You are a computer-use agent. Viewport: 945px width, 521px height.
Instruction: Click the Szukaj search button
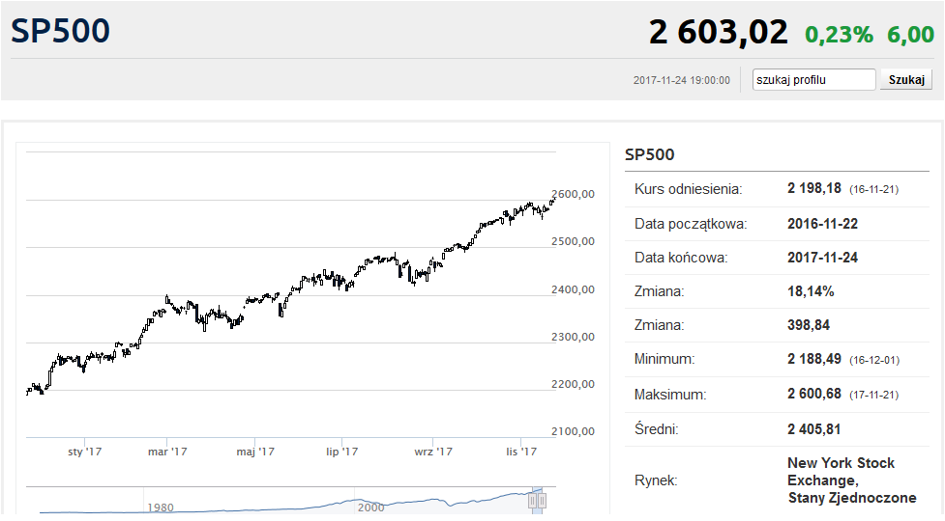point(906,80)
